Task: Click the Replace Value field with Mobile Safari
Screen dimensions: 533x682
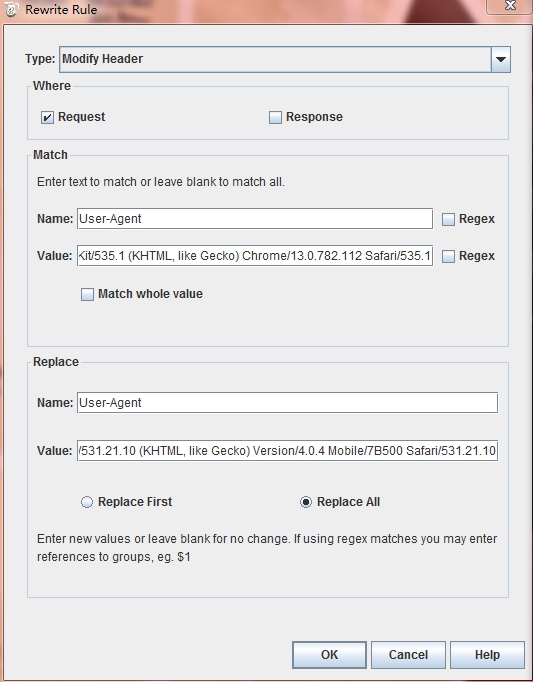Action: [288, 450]
